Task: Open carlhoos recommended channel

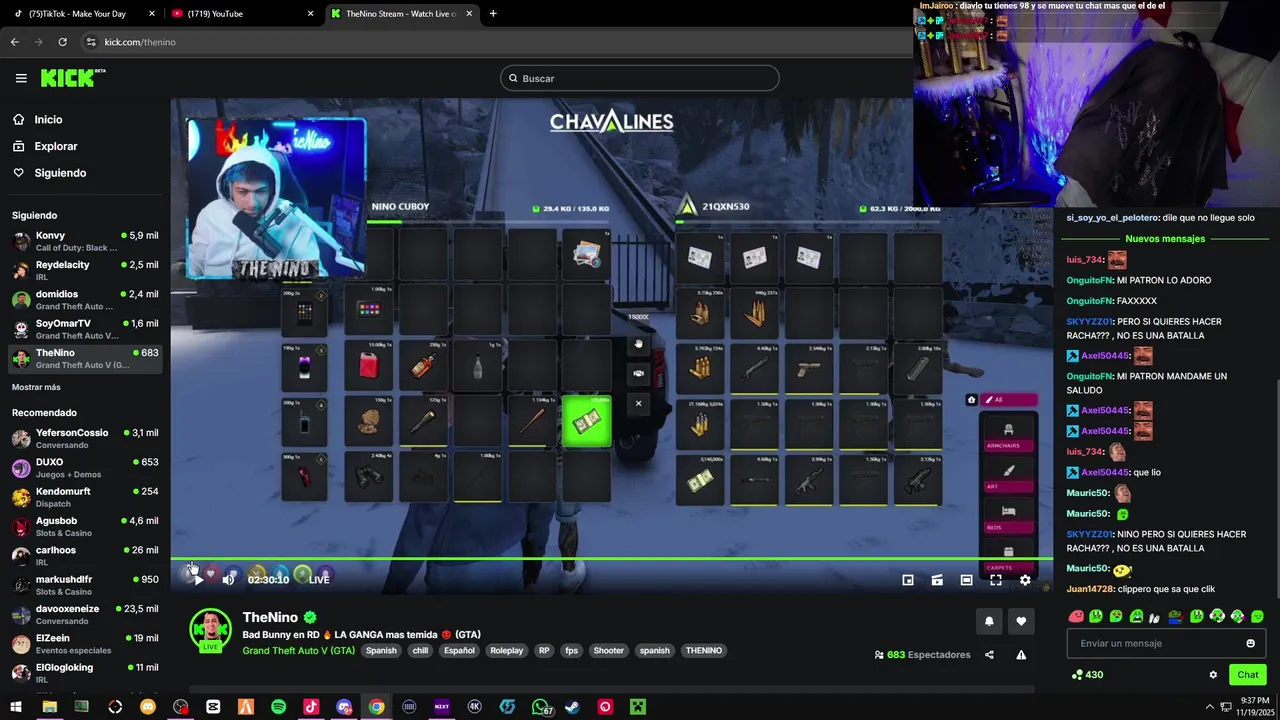Action: tap(85, 555)
